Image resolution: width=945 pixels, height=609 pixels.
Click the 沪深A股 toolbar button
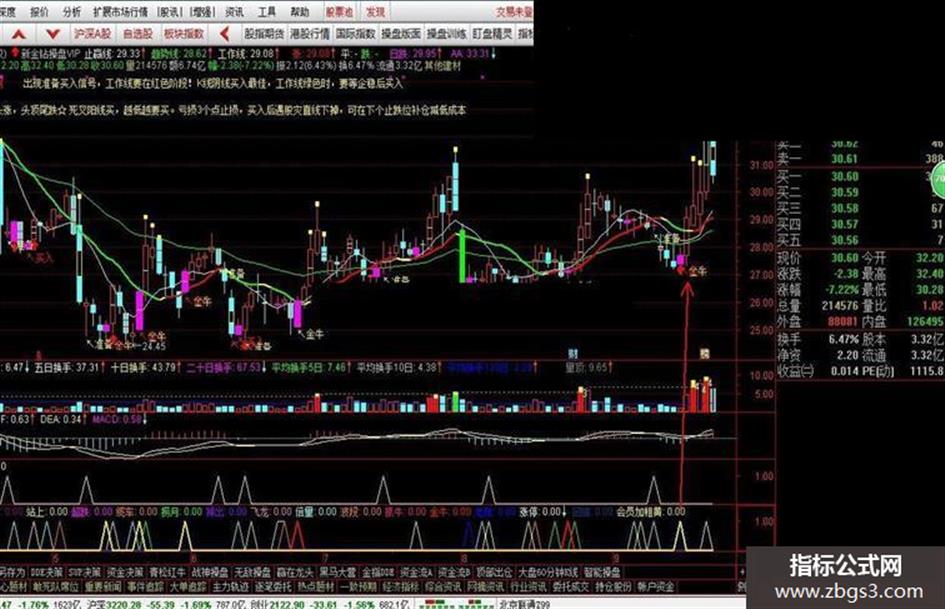[x=92, y=34]
